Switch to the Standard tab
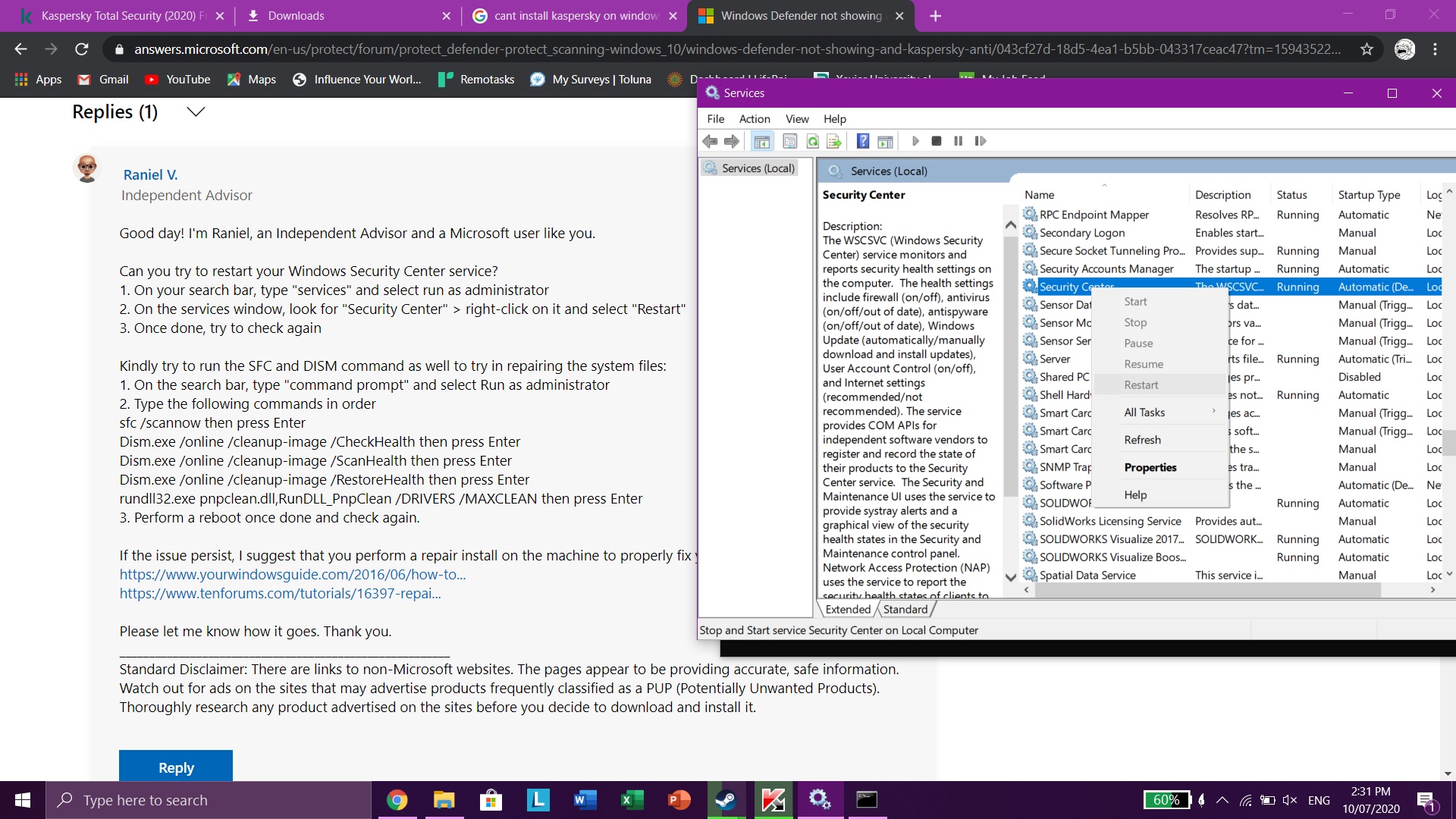 905,610
